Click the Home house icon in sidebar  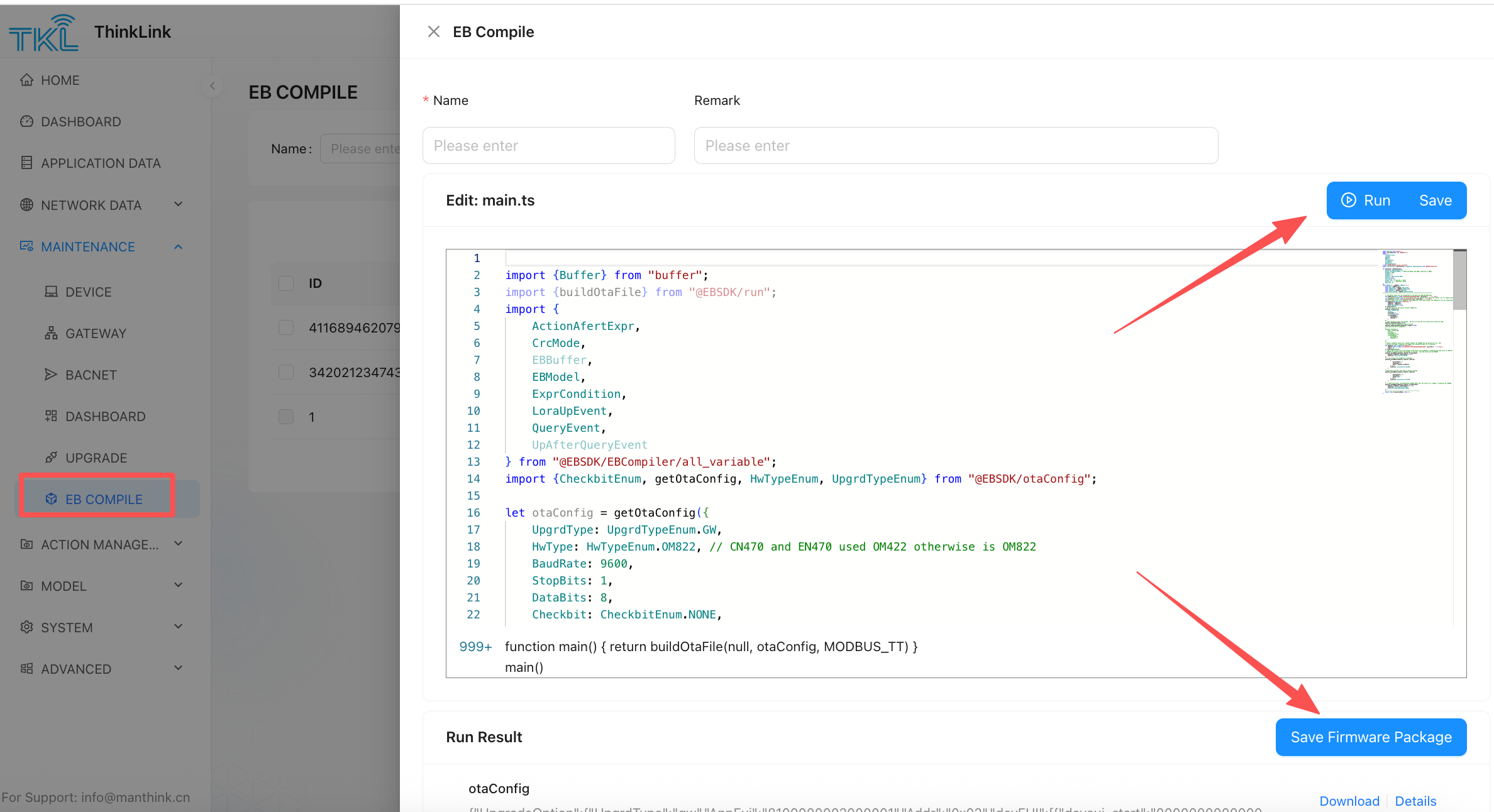pyautogui.click(x=26, y=80)
